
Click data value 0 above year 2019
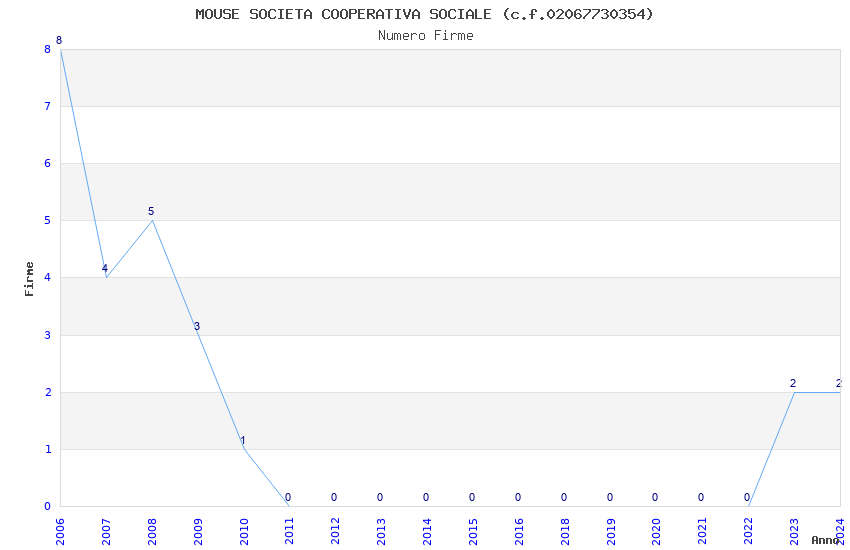[x=610, y=497]
